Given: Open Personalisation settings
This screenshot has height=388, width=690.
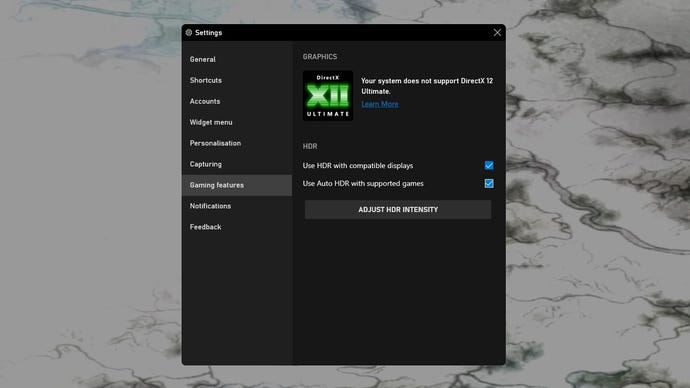Looking at the screenshot, I should pos(237,143).
